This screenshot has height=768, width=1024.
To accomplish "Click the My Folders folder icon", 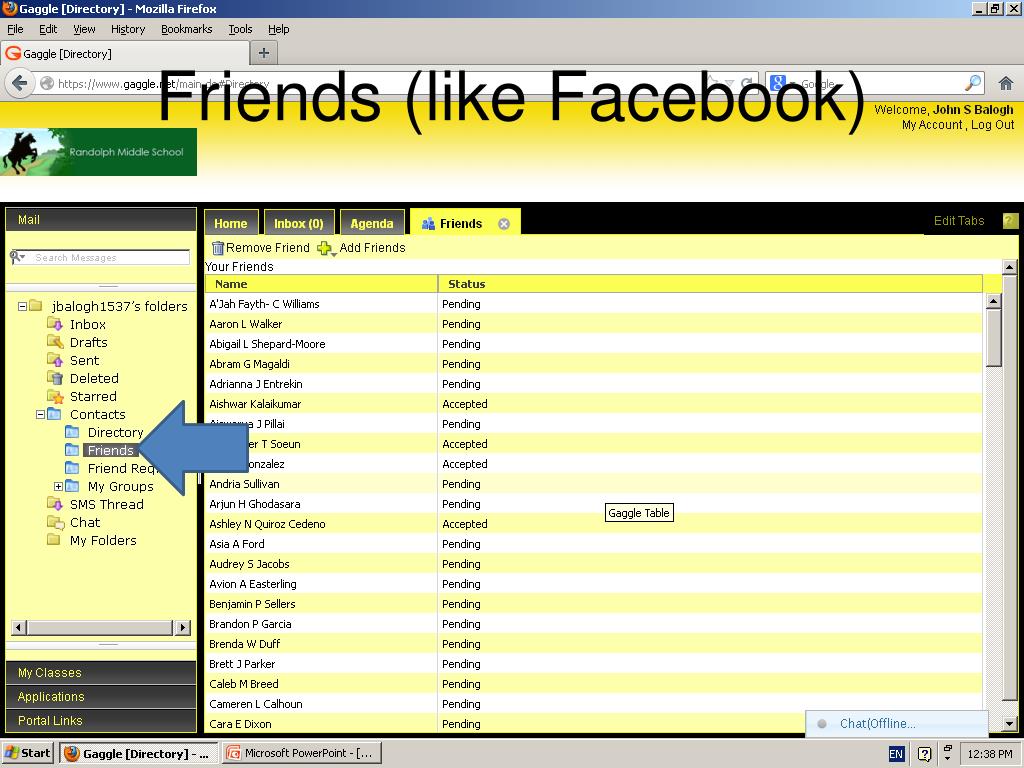I will 54,539.
